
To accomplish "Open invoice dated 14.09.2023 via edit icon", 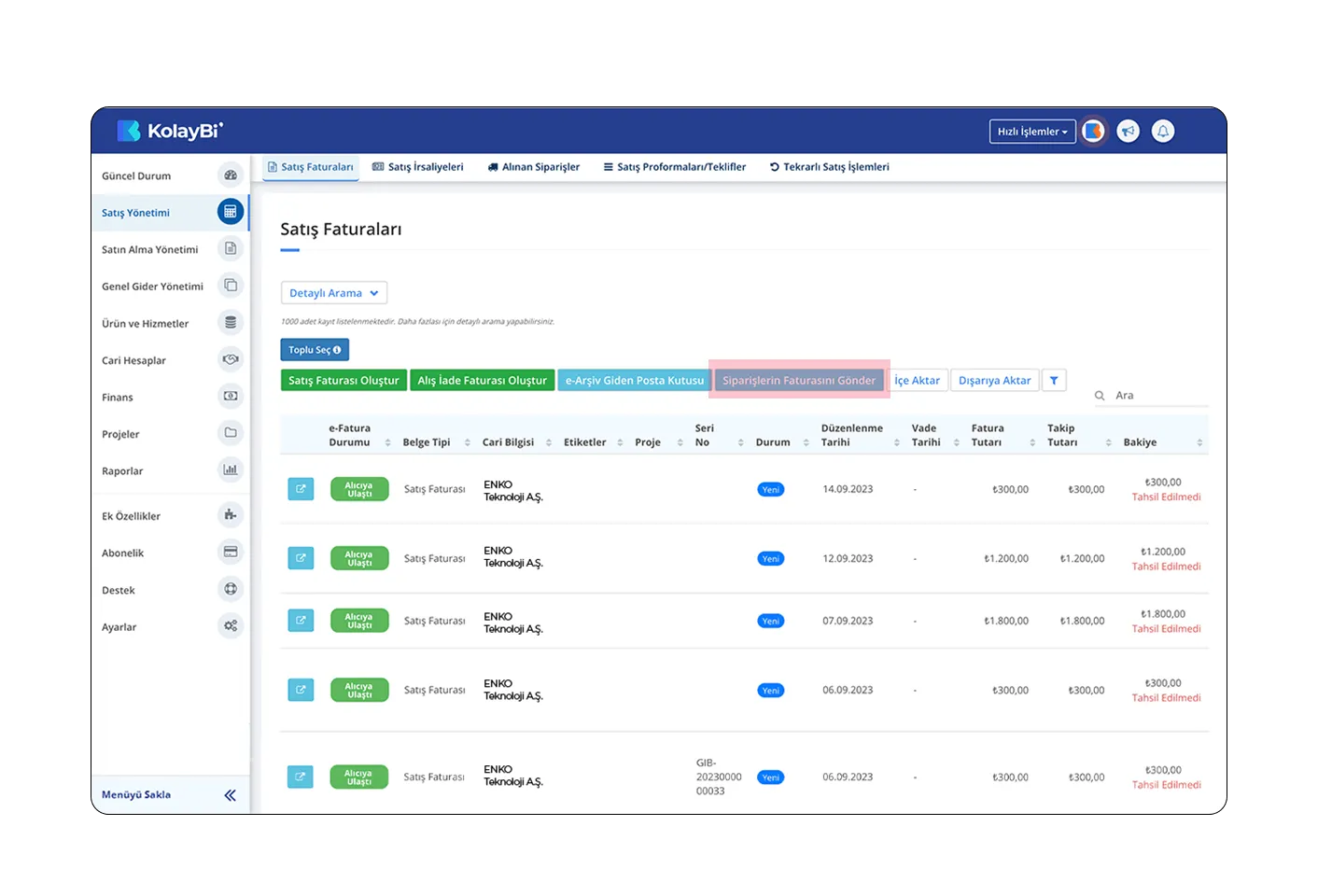I will coord(301,489).
